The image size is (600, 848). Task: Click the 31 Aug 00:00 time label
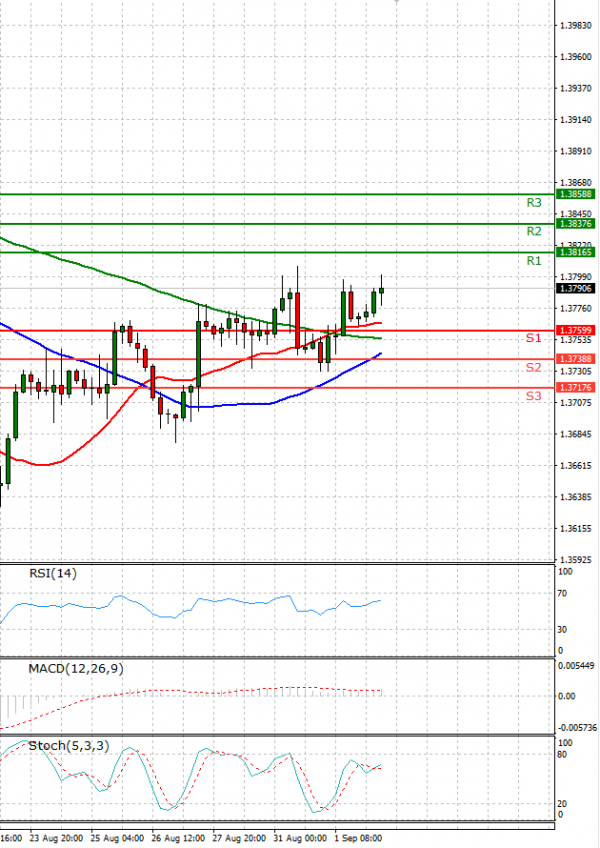click(301, 838)
